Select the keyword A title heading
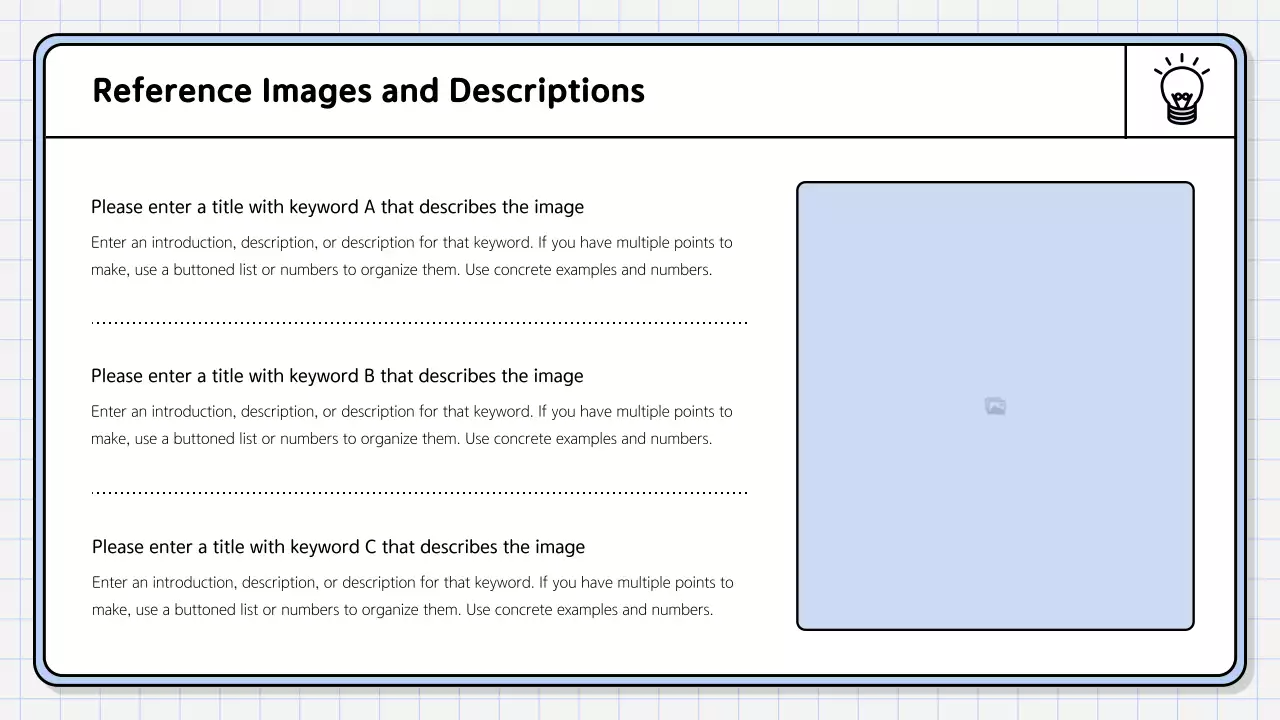1280x720 pixels. [x=337, y=207]
